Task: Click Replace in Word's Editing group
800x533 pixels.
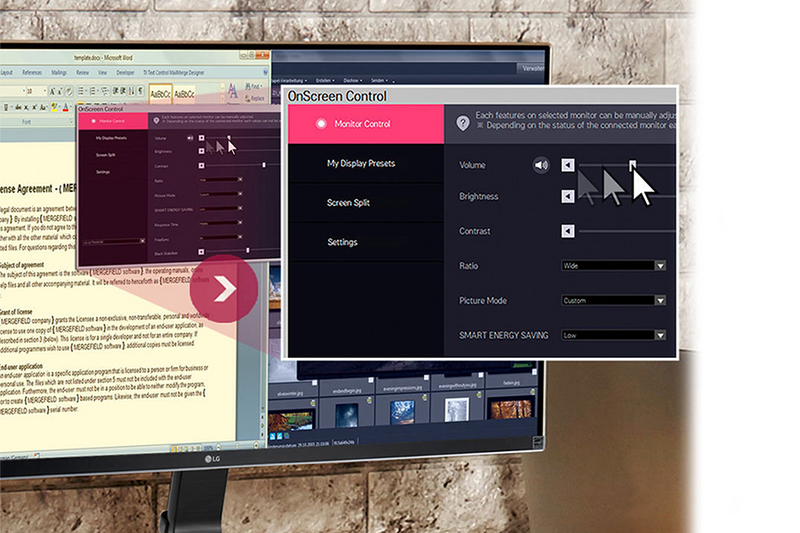Action: (x=255, y=98)
